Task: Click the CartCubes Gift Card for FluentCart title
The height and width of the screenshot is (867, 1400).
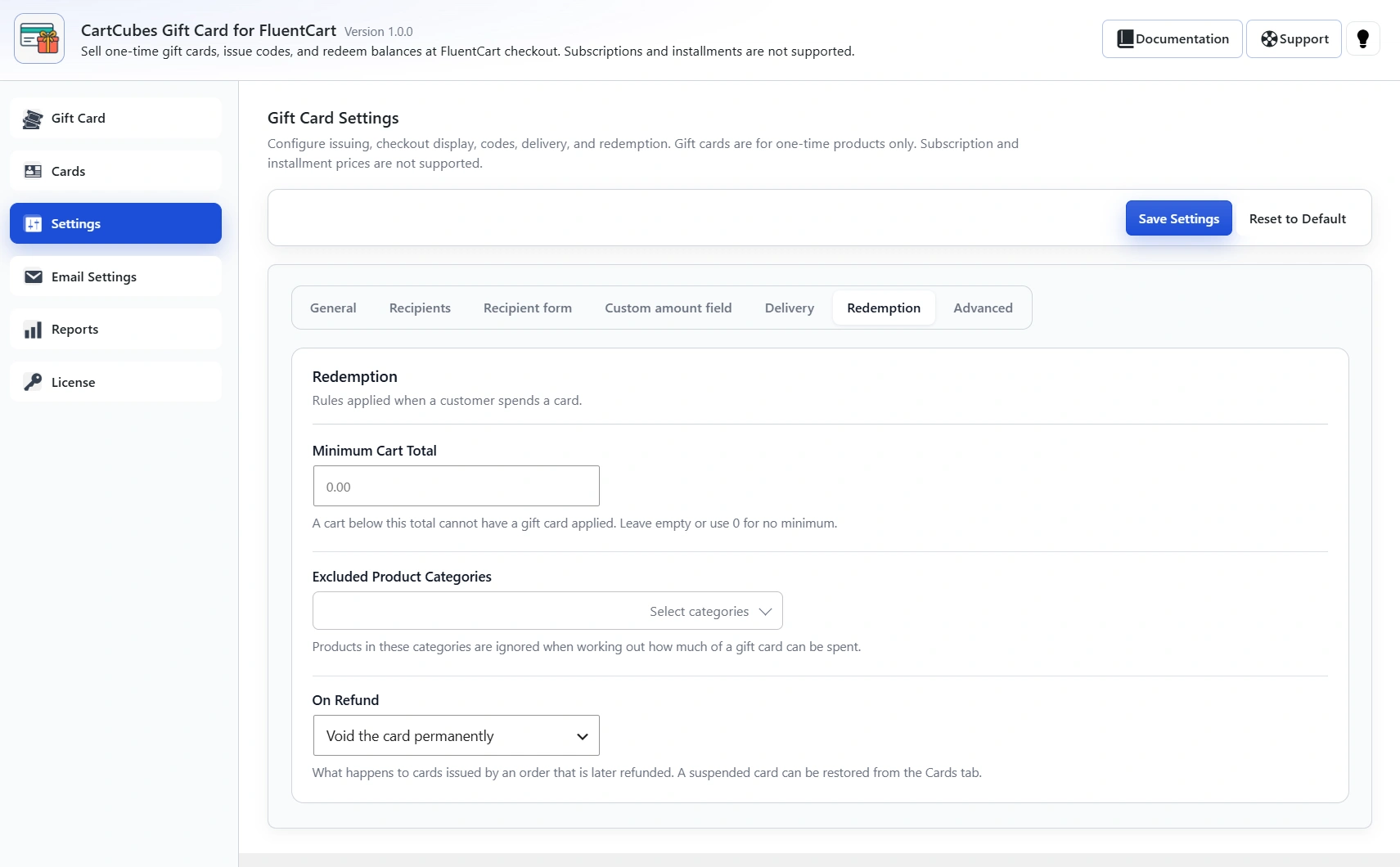Action: pyautogui.click(x=209, y=30)
